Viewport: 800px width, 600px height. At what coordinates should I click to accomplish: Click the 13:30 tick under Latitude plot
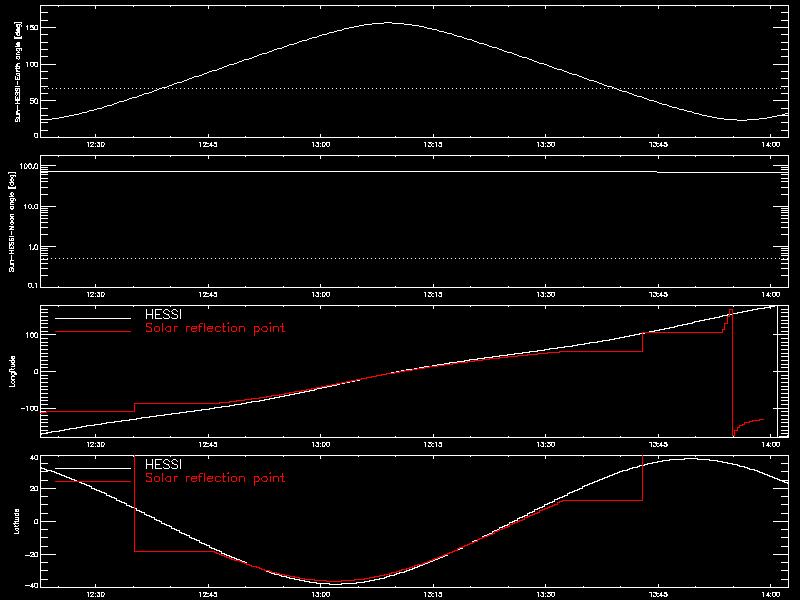point(545,594)
